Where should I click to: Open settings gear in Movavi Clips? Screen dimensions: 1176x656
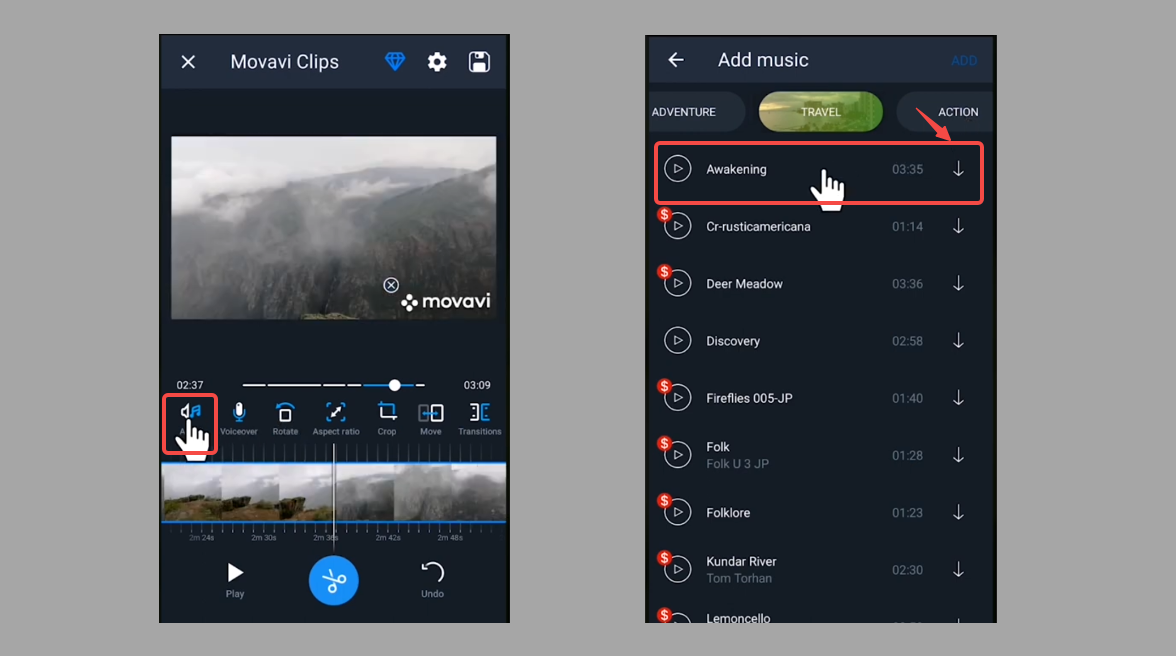point(437,61)
